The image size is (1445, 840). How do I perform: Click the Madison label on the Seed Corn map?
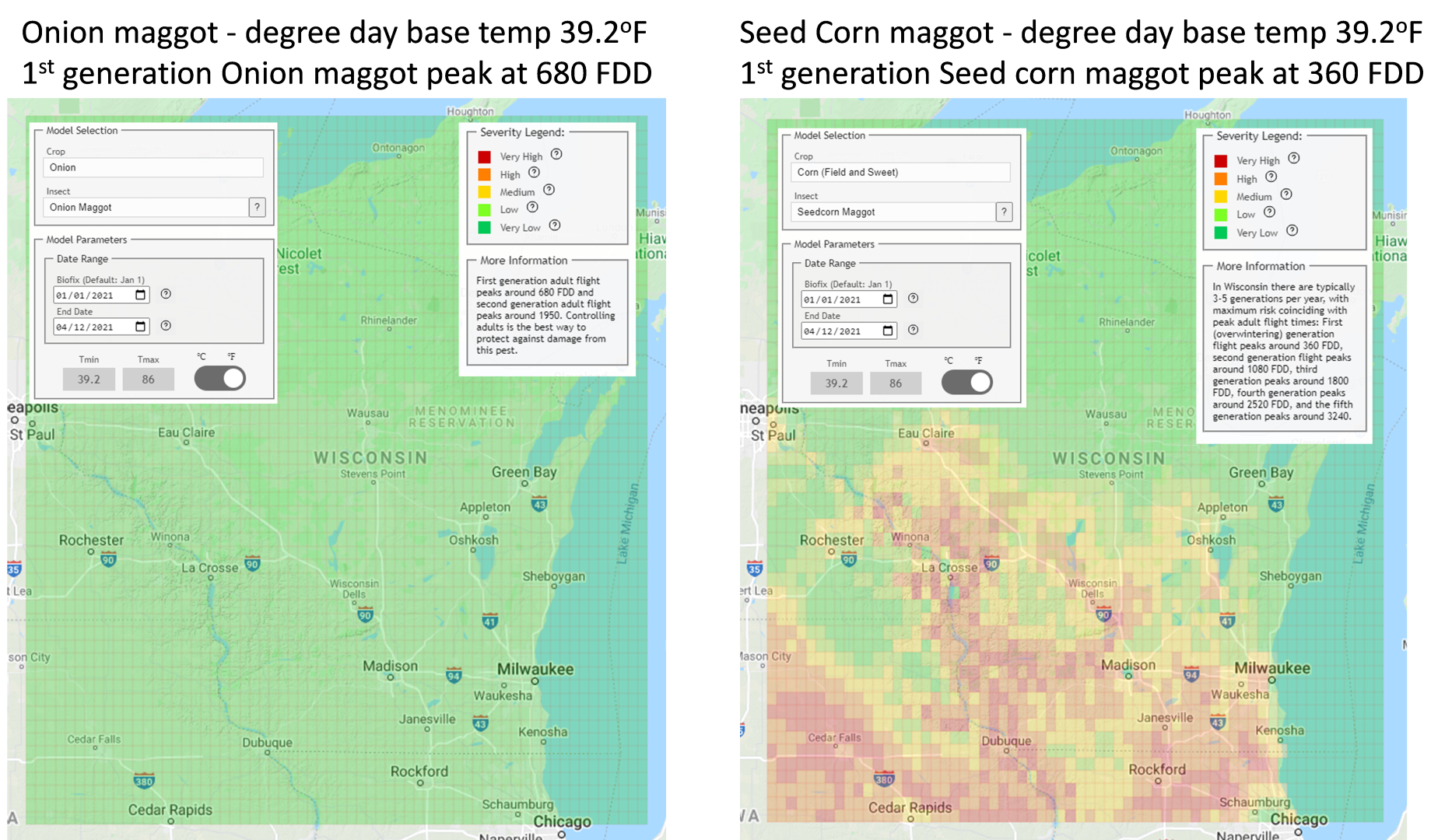[x=1128, y=665]
